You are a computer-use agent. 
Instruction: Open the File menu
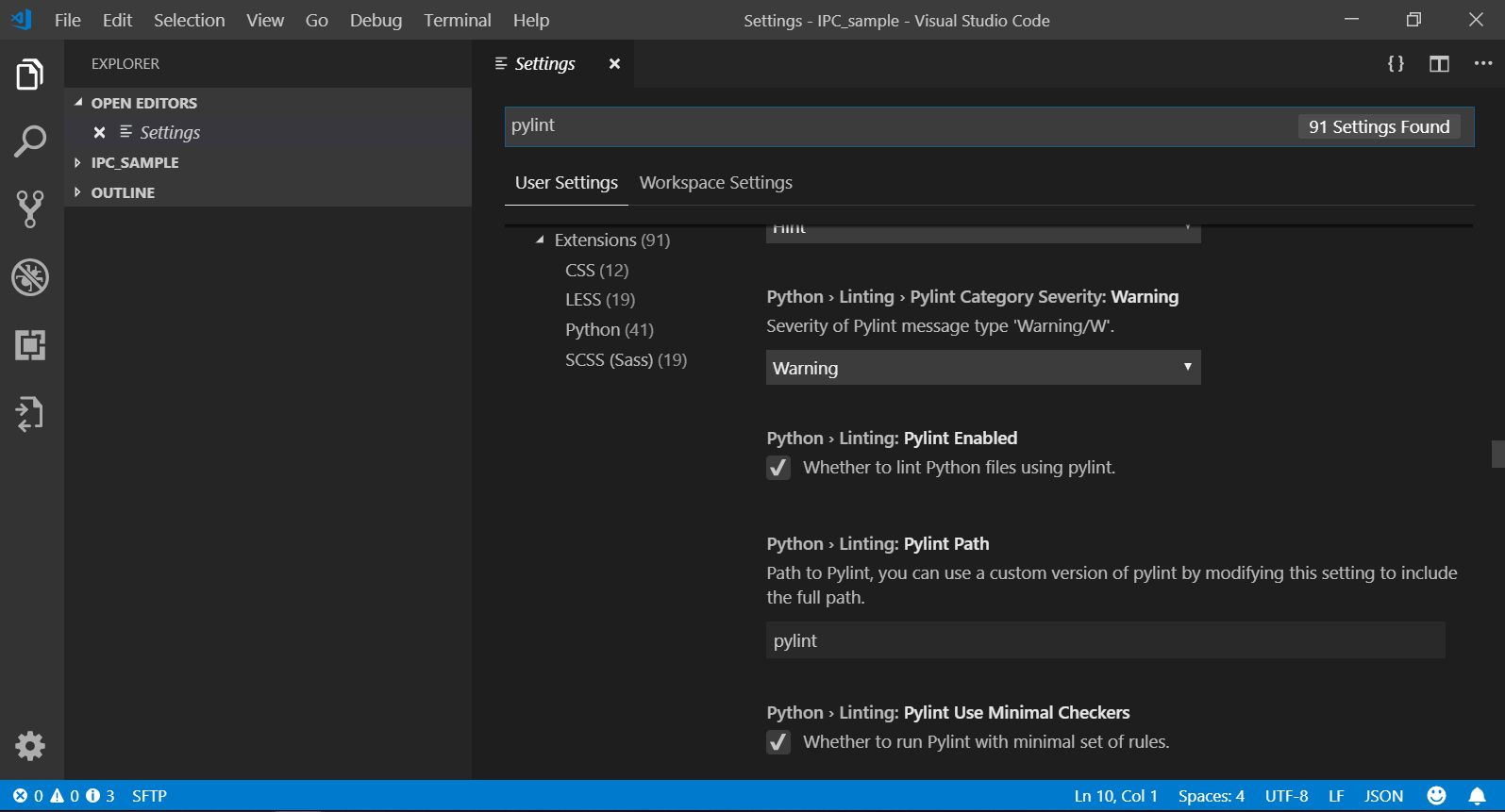68,20
